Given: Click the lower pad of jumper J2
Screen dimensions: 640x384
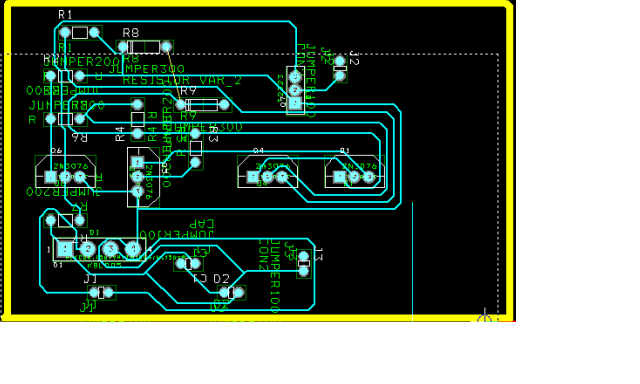Looking at the screenshot, I should 340,76.
